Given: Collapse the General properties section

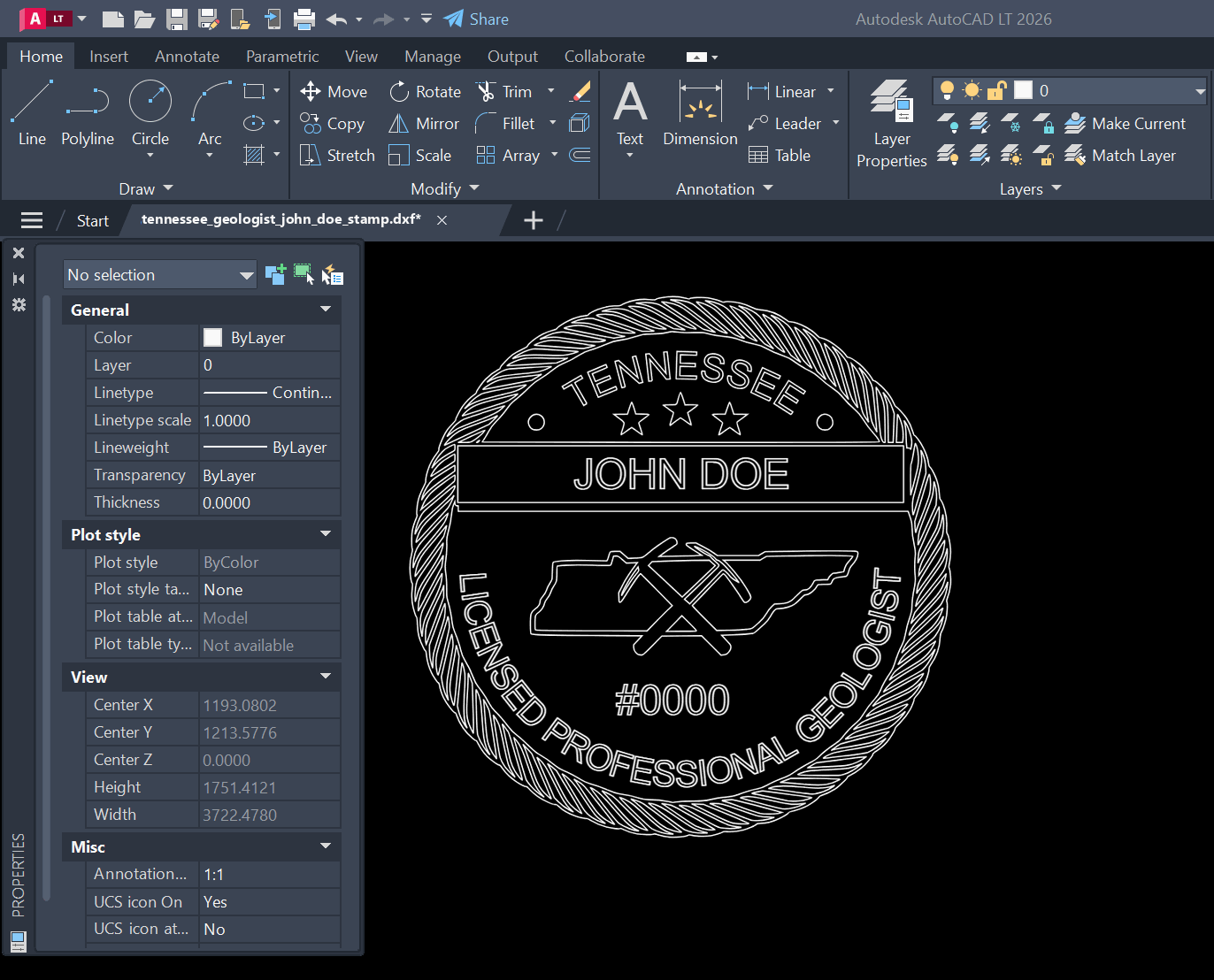Looking at the screenshot, I should [326, 310].
